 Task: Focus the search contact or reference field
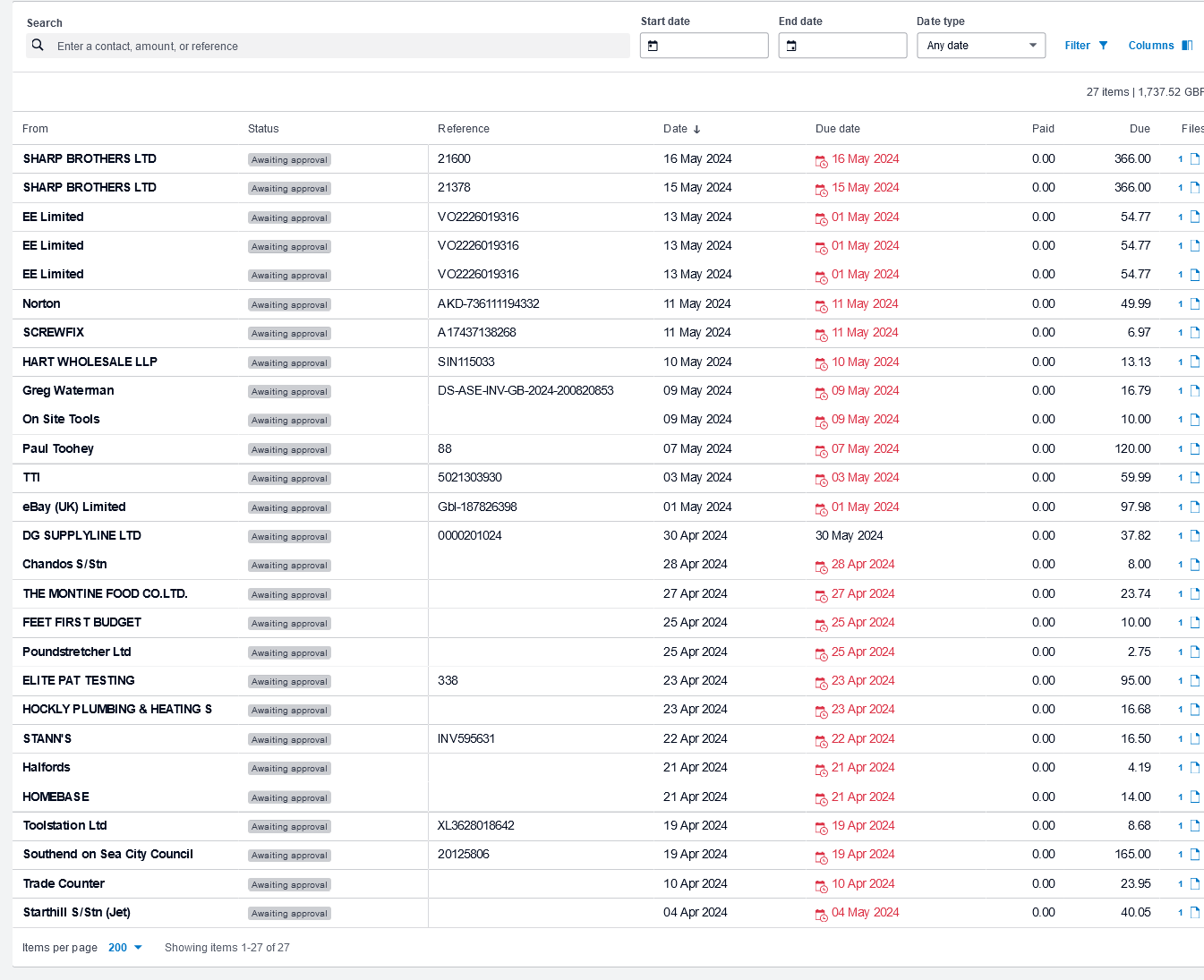point(328,46)
